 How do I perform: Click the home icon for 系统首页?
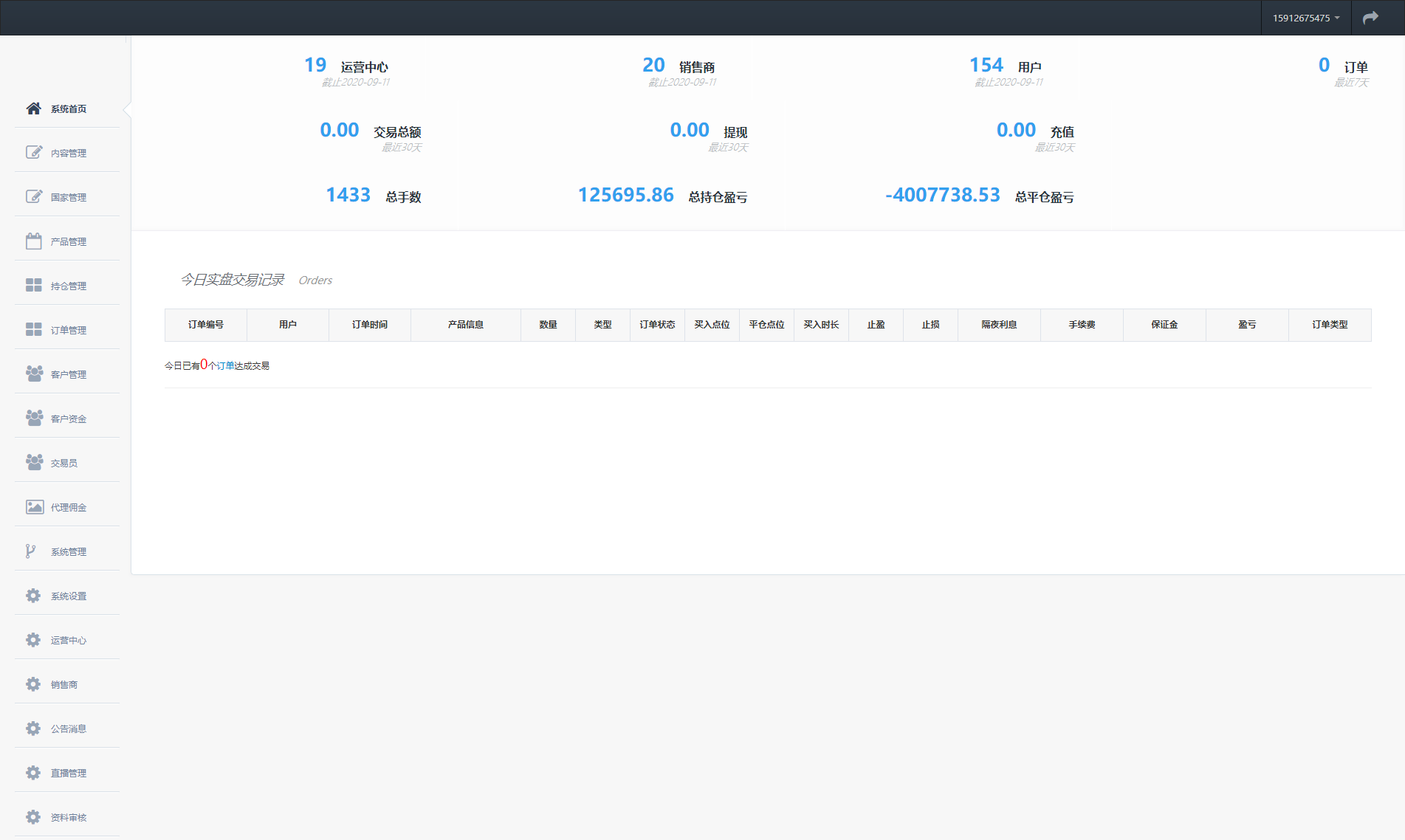(x=33, y=109)
